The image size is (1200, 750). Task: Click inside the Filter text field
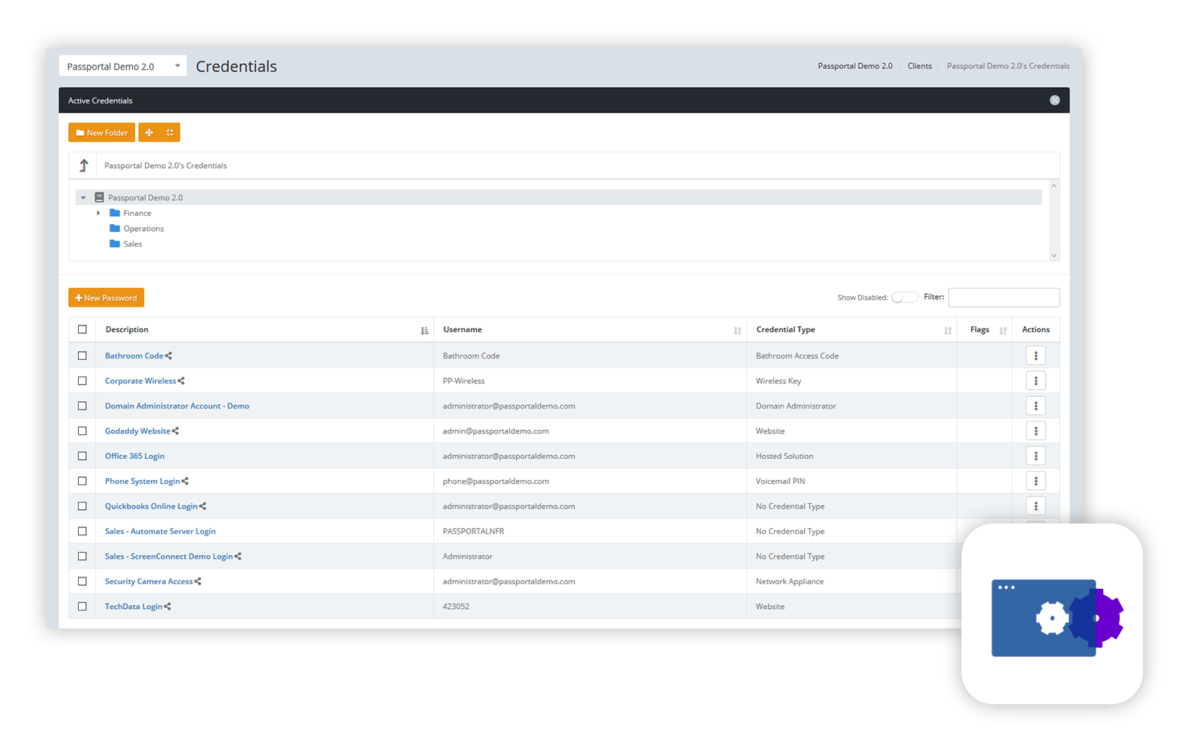1003,296
